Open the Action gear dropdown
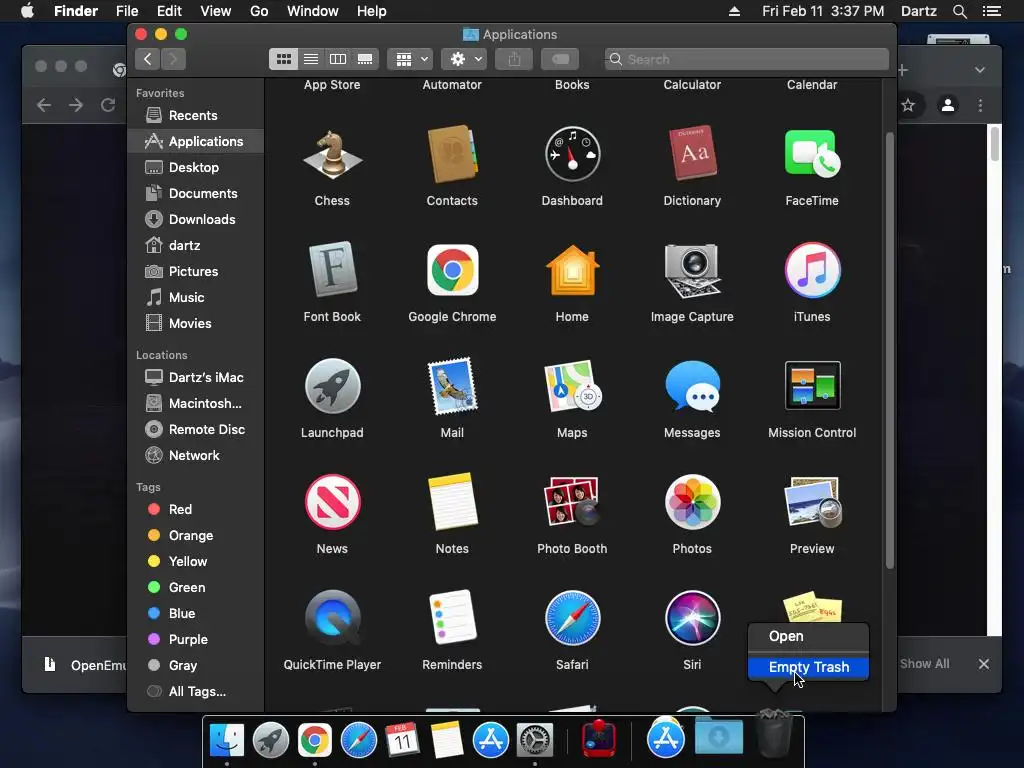 464,59
